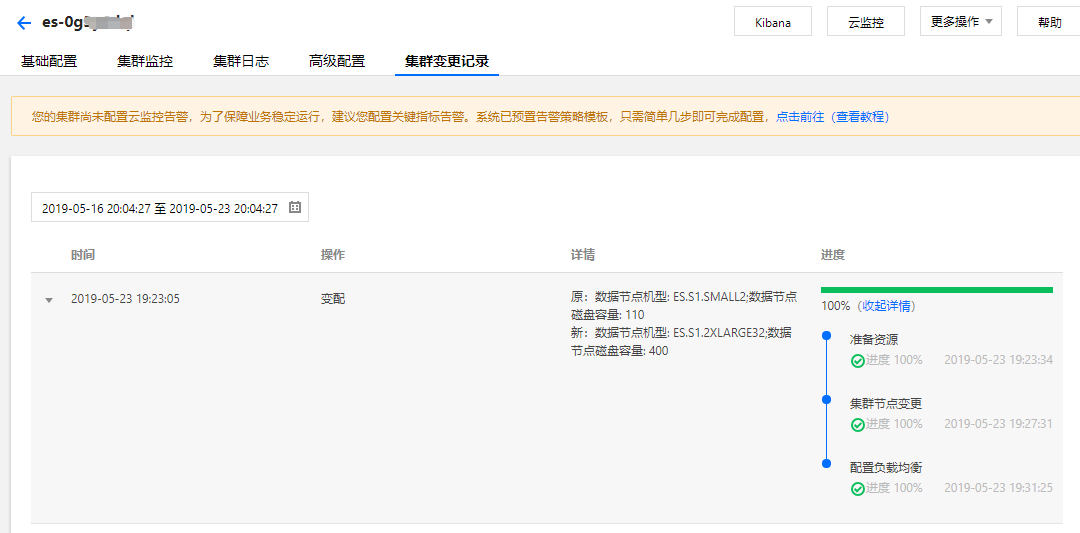Open the 基础配置 tab
The width and height of the screenshot is (1080, 533).
tap(49, 61)
